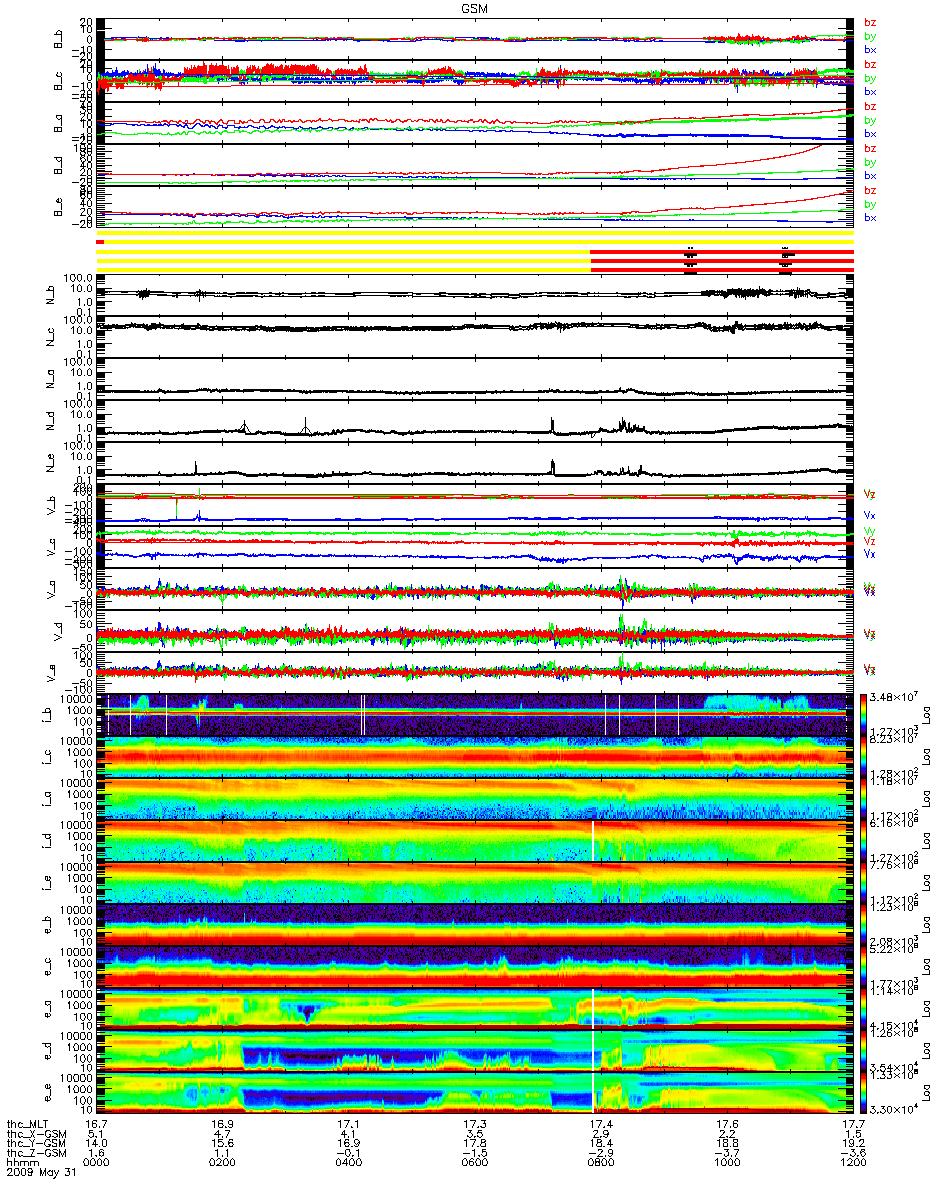Viewport: 930px width, 1200px height.
Task: Click the white vertical marker in e_a spectrogram
Action: 593,1009
